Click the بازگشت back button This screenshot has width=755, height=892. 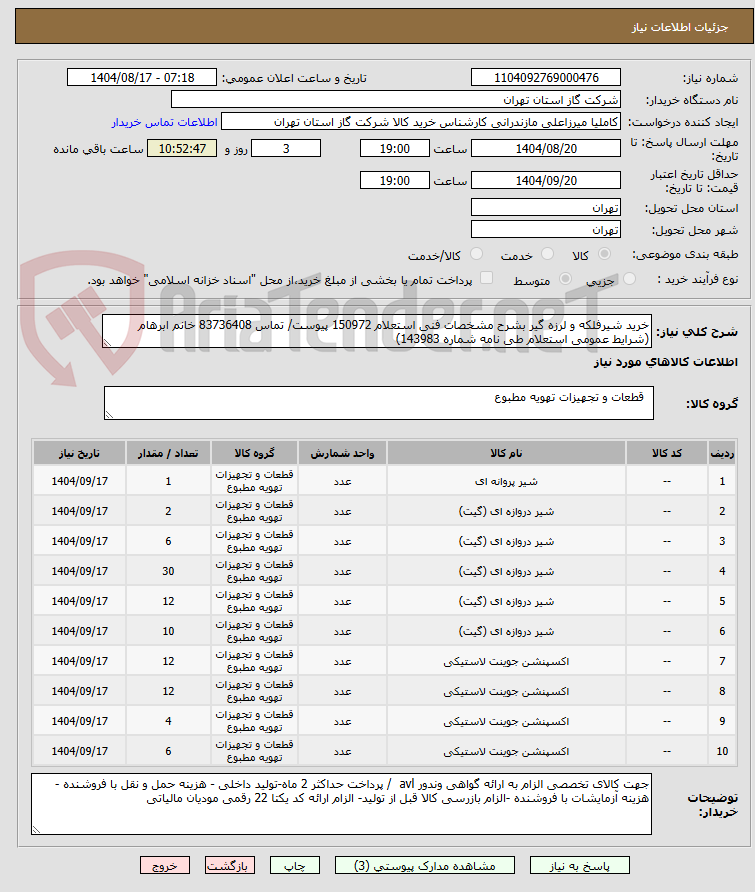[230, 866]
